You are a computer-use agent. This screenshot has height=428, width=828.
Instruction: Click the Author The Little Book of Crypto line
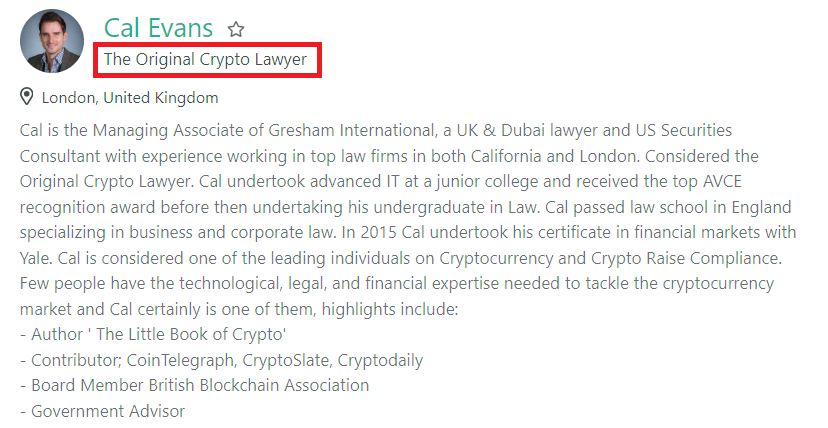(154, 335)
